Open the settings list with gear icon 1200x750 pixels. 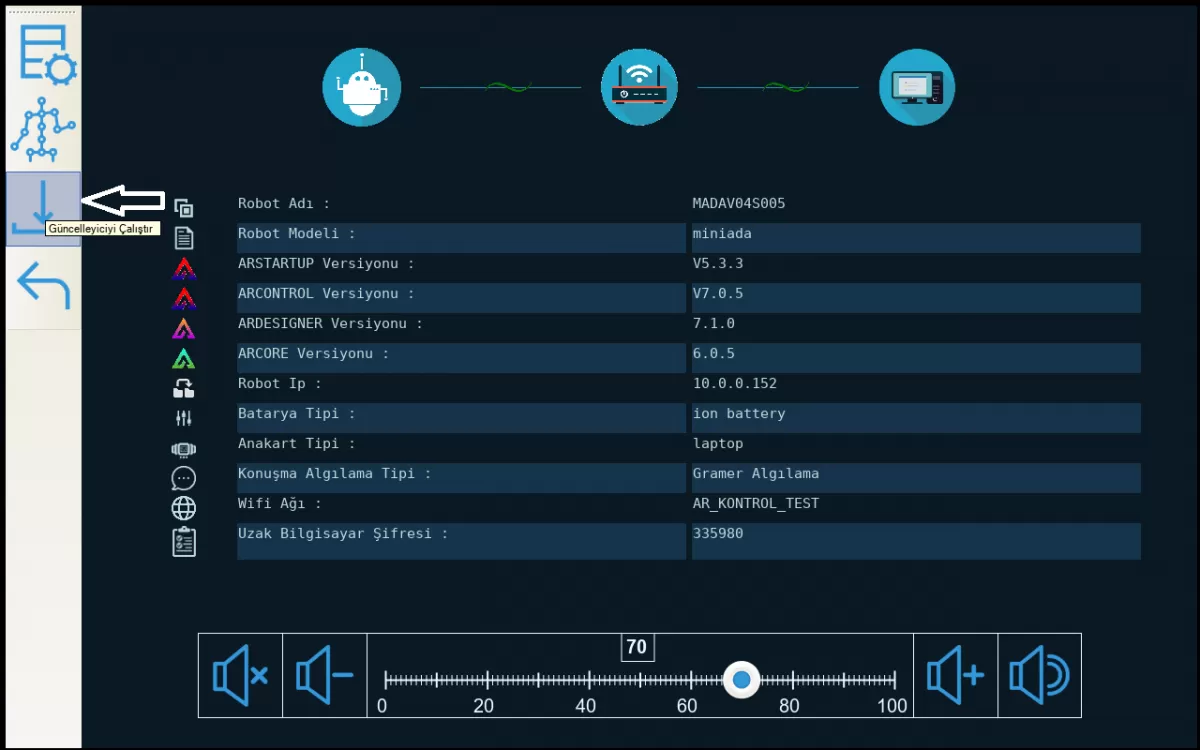(45, 54)
